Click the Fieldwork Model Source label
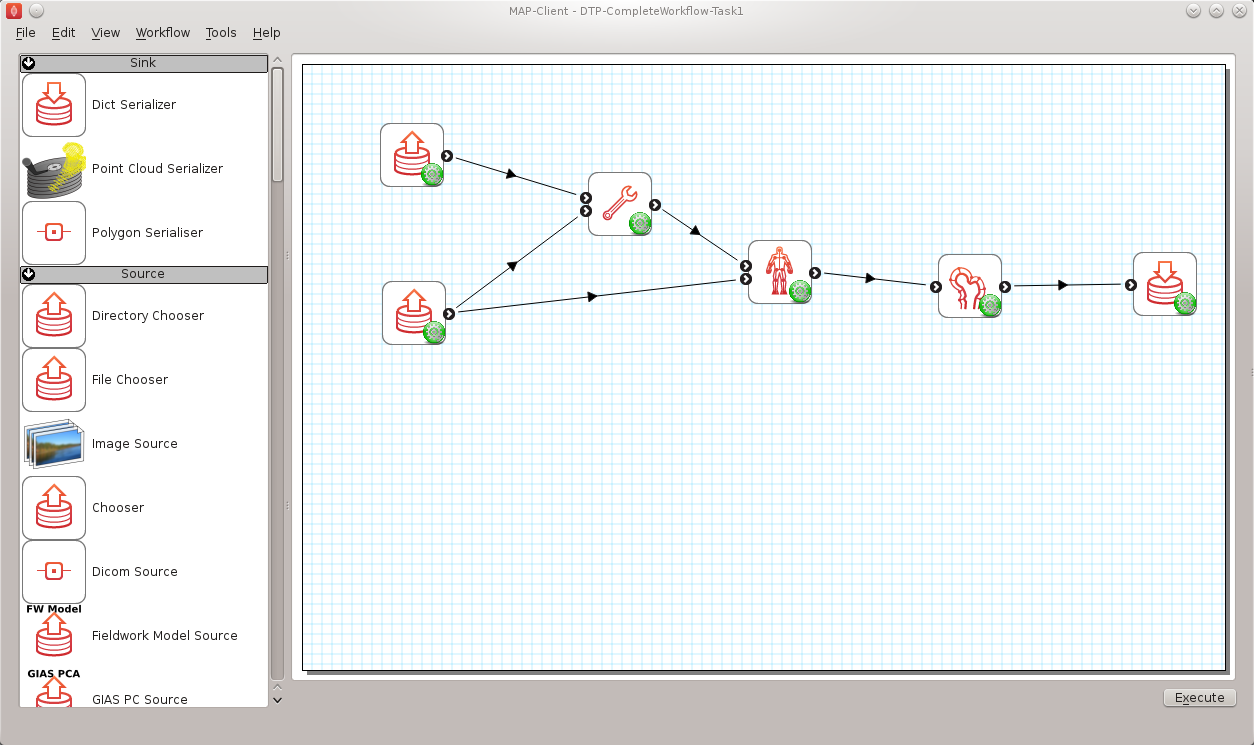The width and height of the screenshot is (1254, 745). [165, 636]
